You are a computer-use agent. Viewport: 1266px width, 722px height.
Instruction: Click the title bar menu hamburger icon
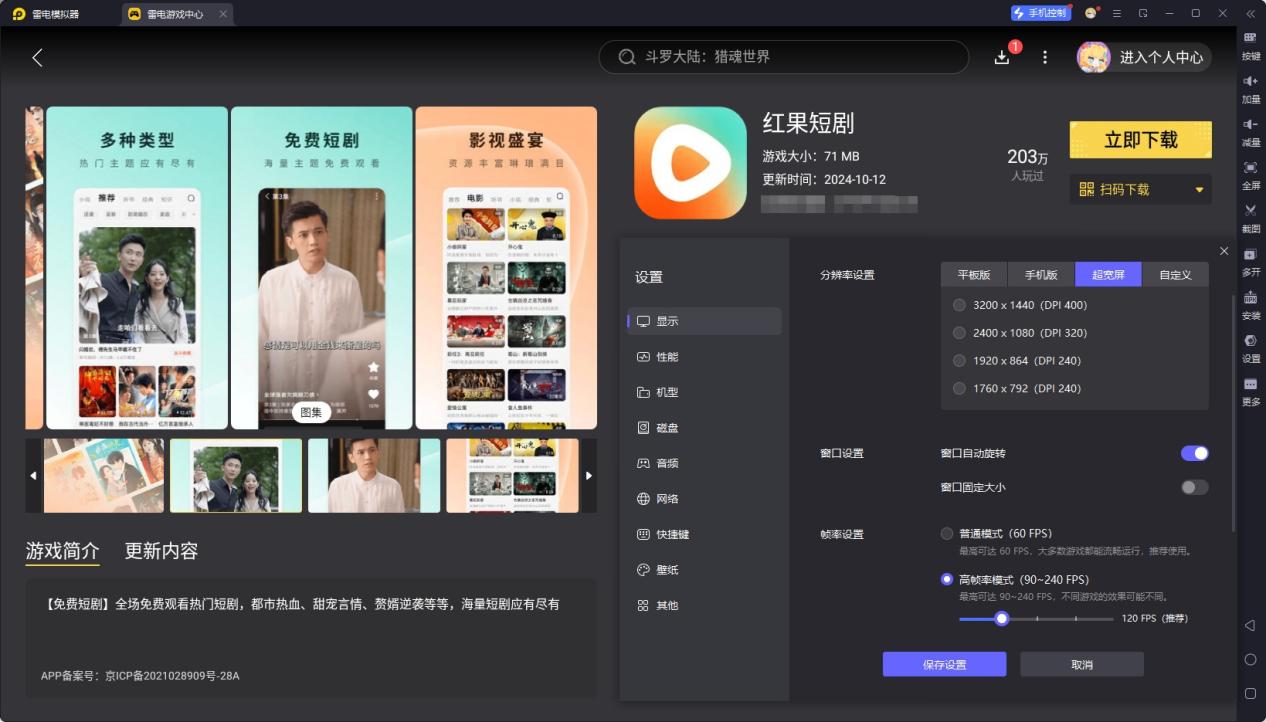(1117, 13)
